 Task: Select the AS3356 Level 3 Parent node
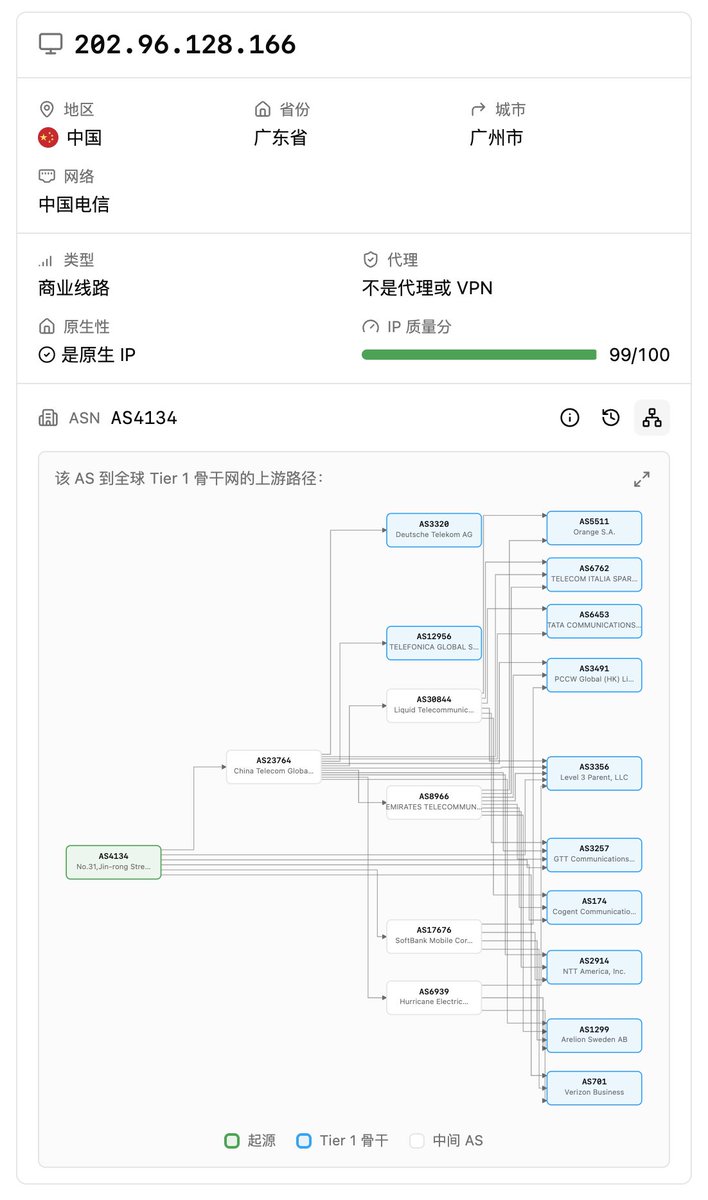[594, 773]
